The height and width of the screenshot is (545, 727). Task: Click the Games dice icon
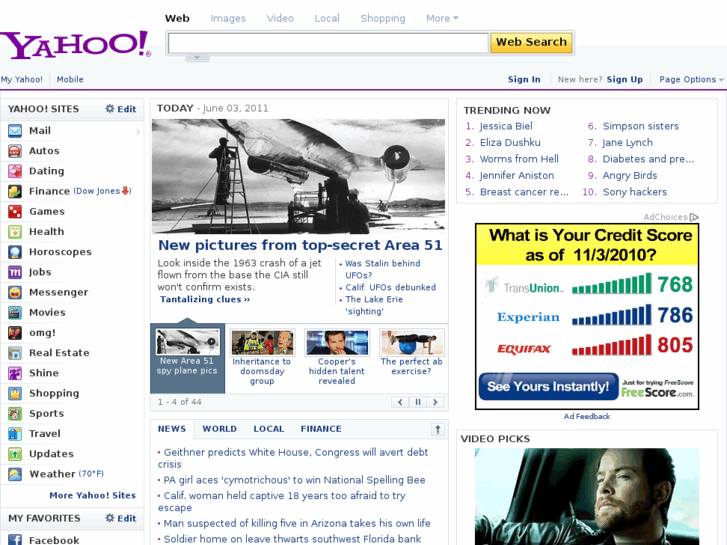(x=15, y=212)
